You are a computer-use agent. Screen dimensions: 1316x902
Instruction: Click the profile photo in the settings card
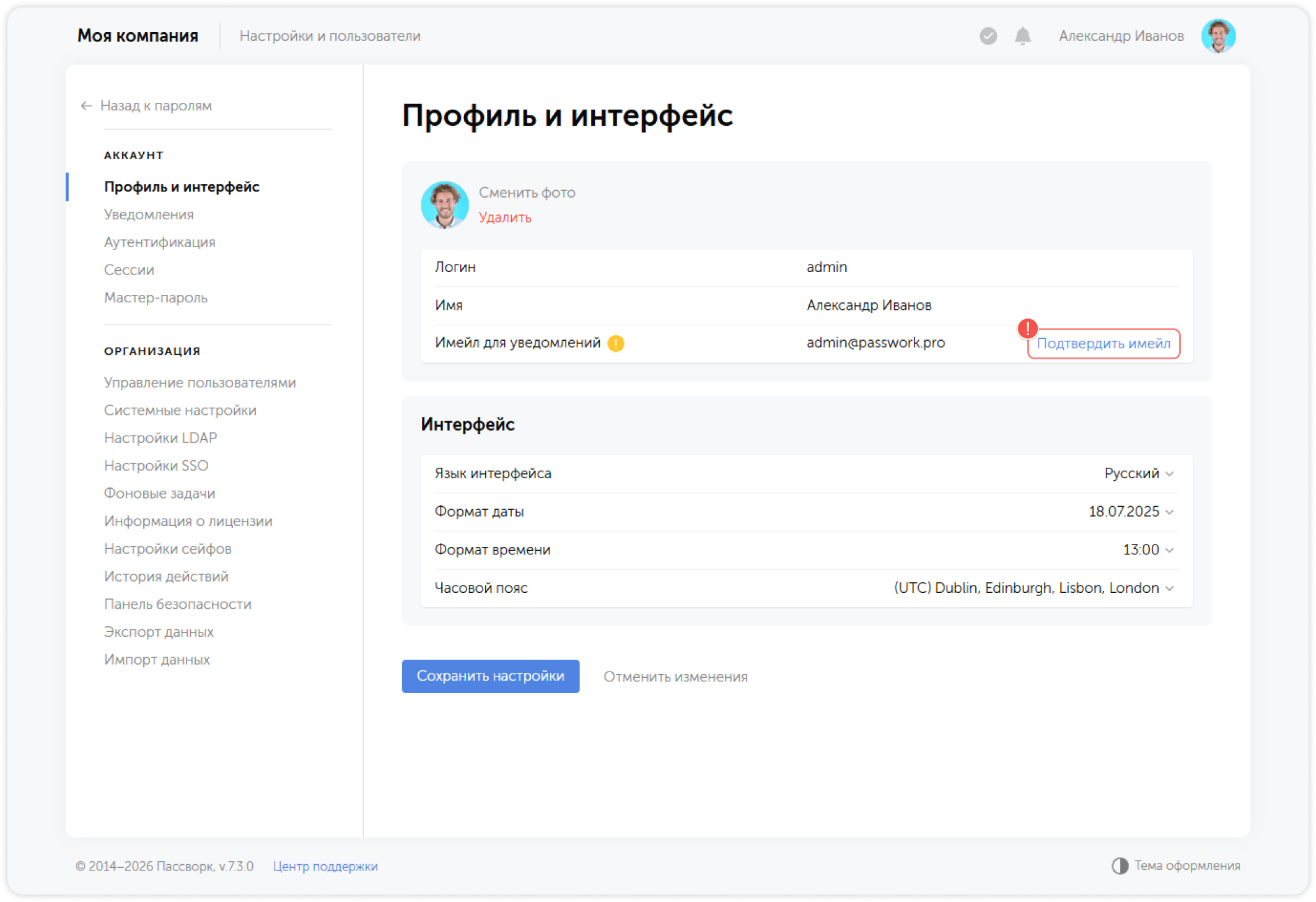(444, 205)
